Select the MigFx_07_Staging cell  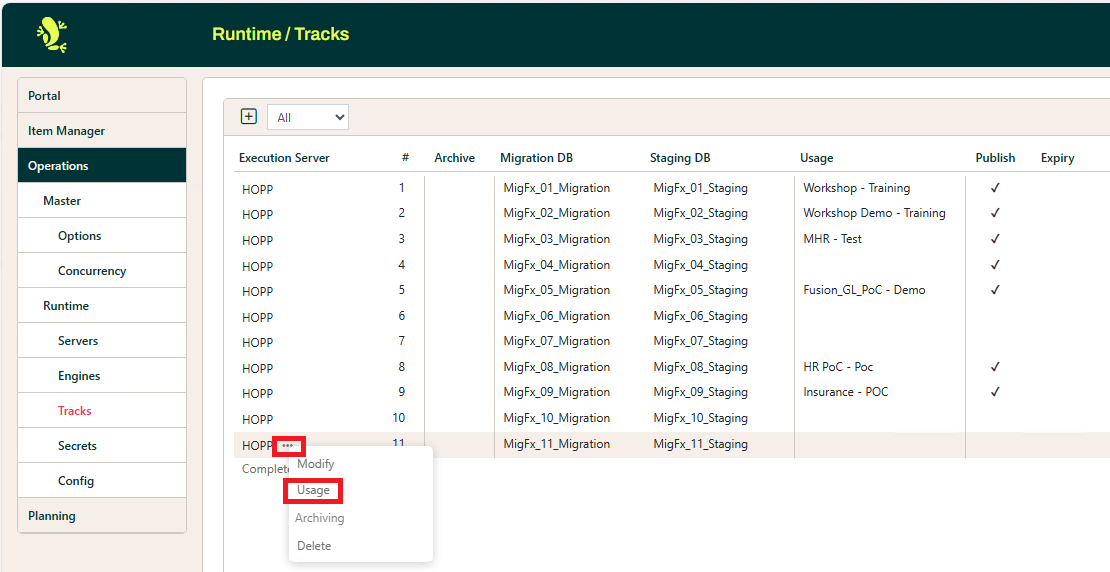click(x=700, y=341)
